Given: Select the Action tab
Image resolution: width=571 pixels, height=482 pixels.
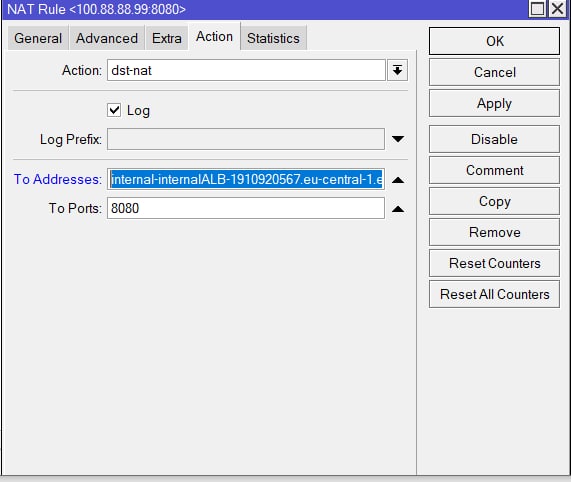Looking at the screenshot, I should point(214,36).
